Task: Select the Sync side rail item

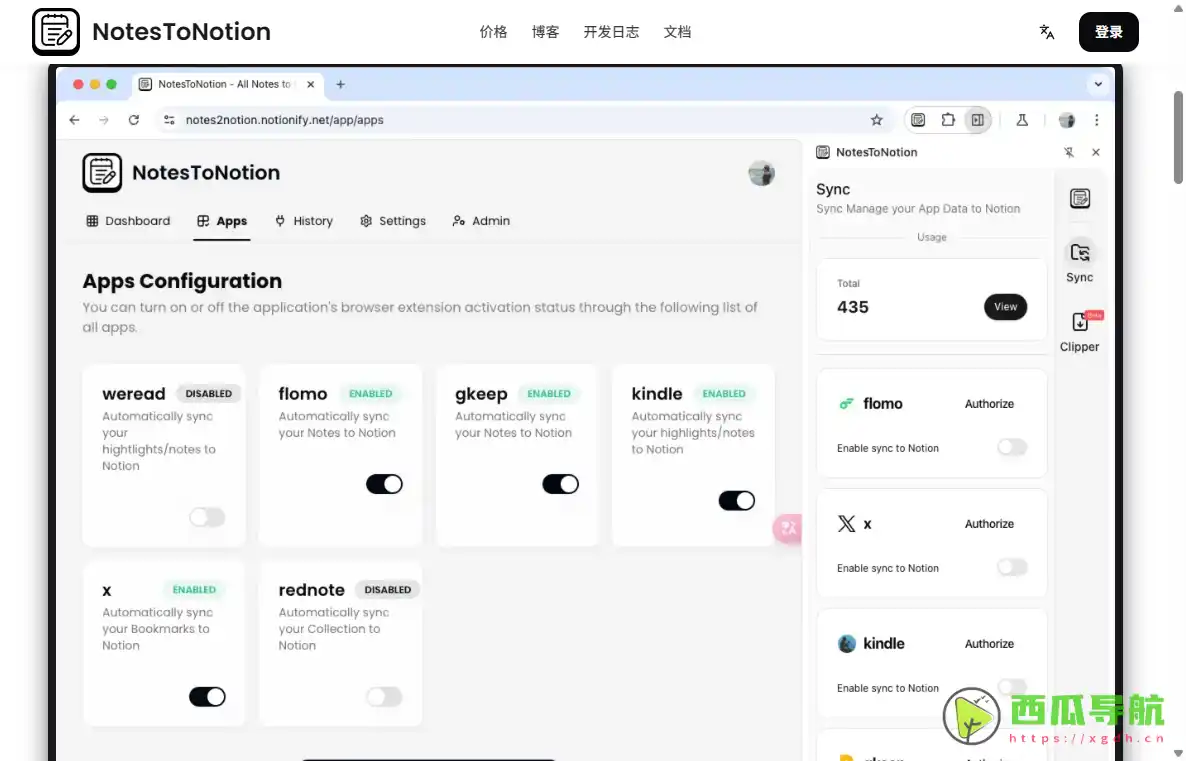Action: click(x=1079, y=261)
